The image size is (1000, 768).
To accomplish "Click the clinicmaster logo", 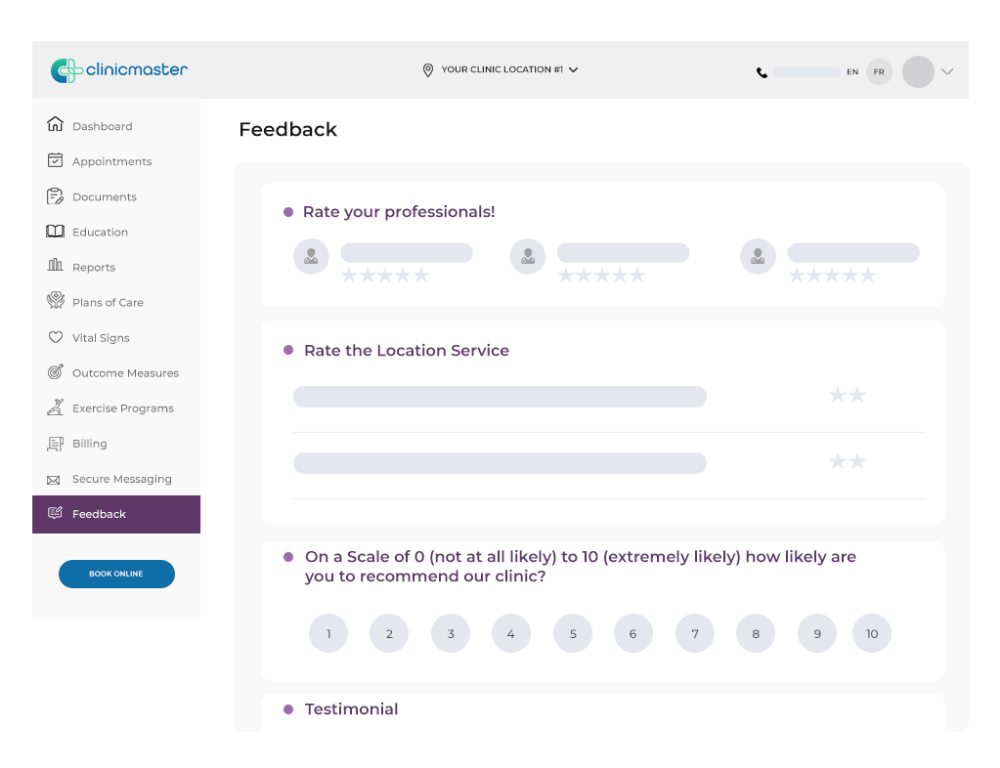I will tap(118, 70).
